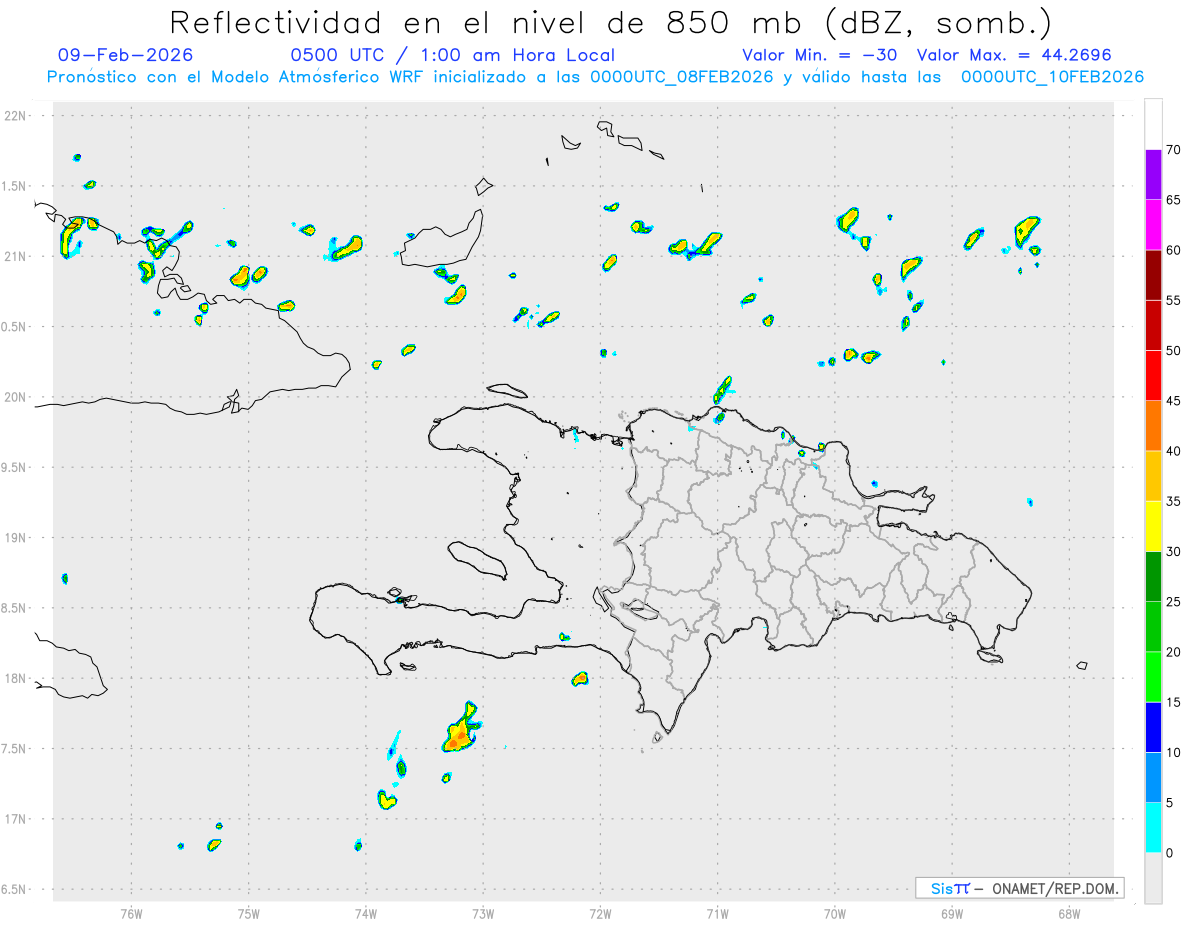Click the cyan 0-5 dBZ color band

(1153, 828)
